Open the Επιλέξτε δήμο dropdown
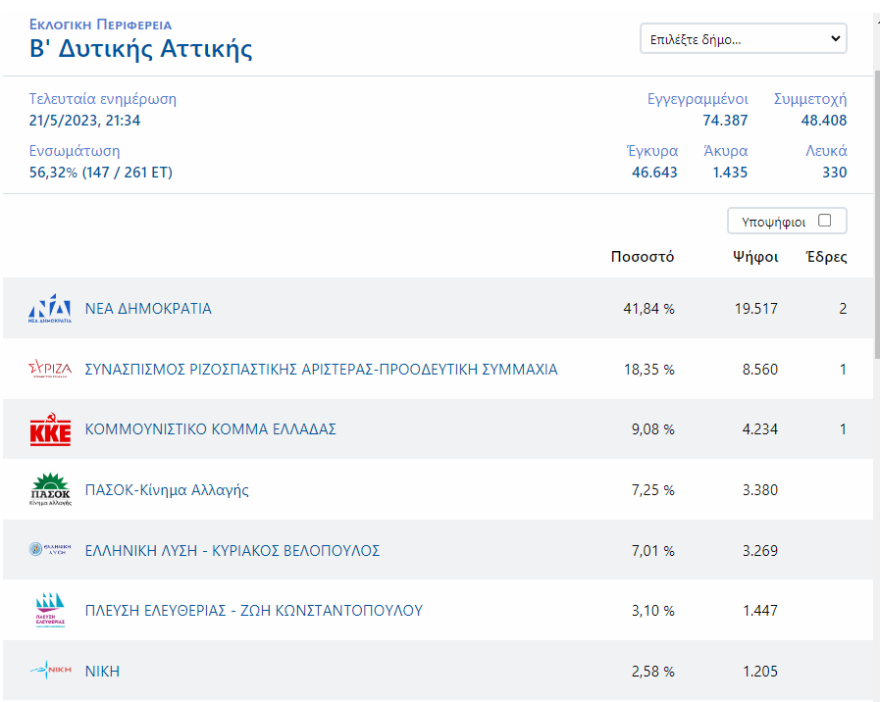 point(743,39)
